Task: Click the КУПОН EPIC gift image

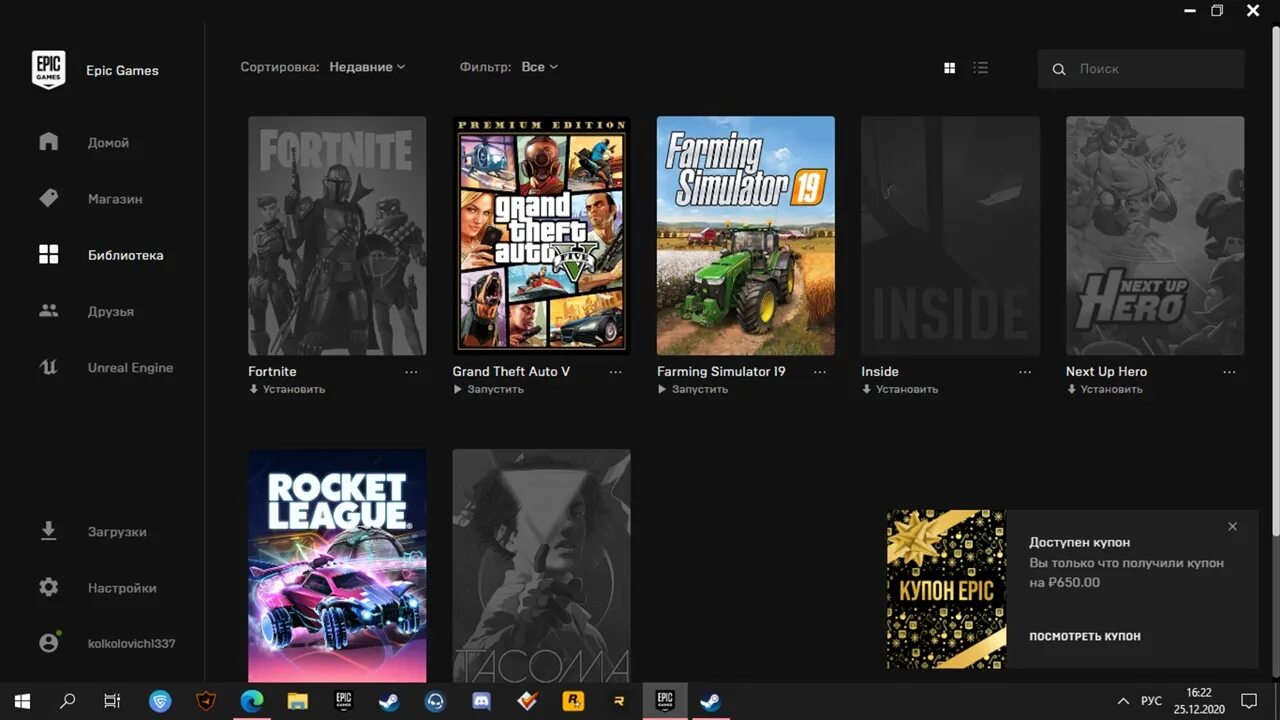Action: pyautogui.click(x=946, y=589)
